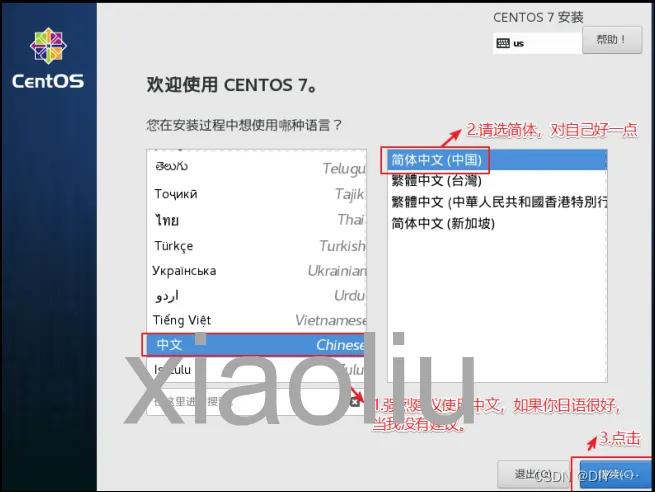The width and height of the screenshot is (655, 492).
Task: Select the Tiếng Việt Vietnamese row
Action: point(257,320)
